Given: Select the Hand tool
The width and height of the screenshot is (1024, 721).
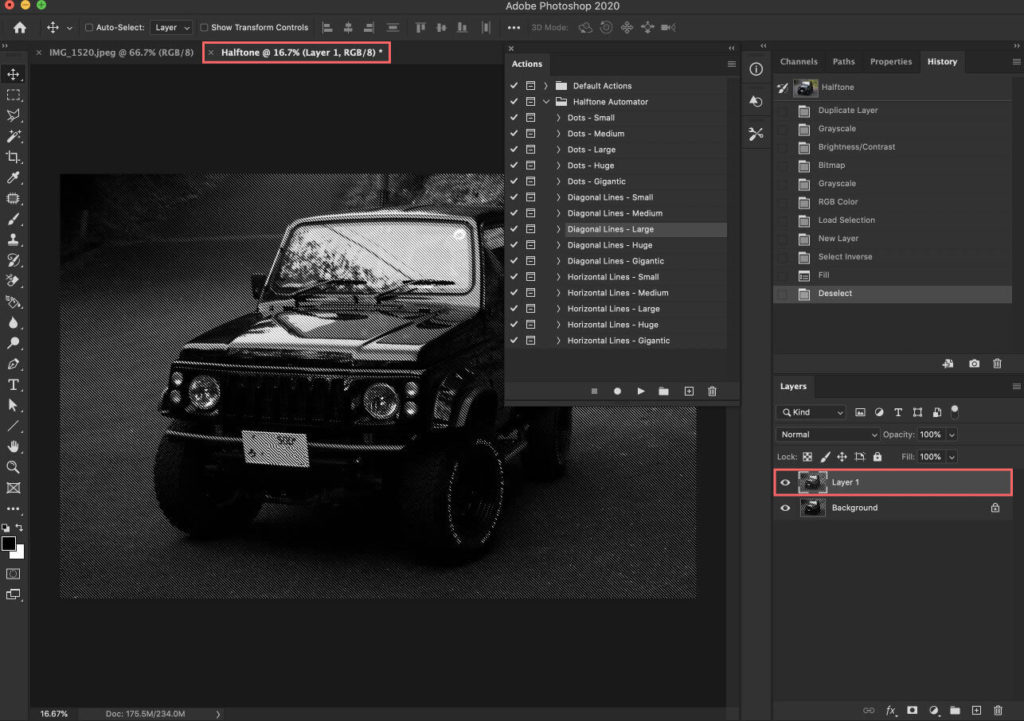Looking at the screenshot, I should (13, 447).
